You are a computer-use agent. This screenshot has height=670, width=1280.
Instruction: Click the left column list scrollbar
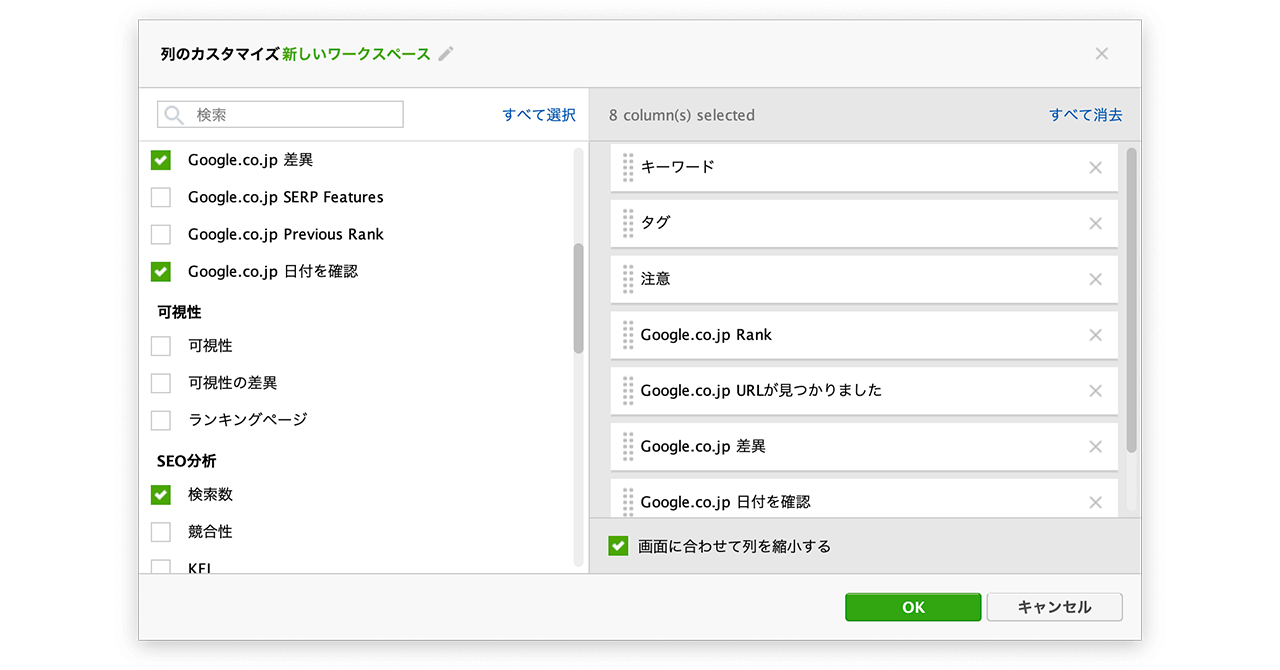tap(578, 298)
